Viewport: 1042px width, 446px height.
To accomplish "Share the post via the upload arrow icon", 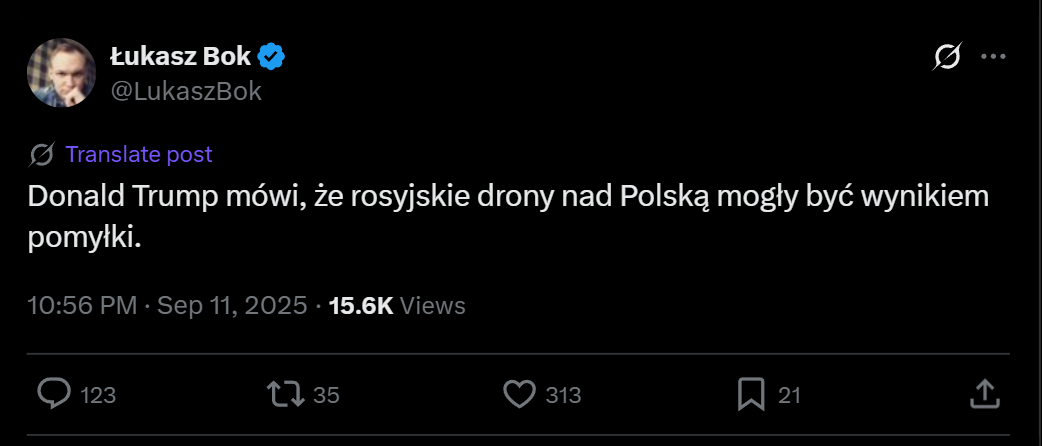I will (983, 393).
